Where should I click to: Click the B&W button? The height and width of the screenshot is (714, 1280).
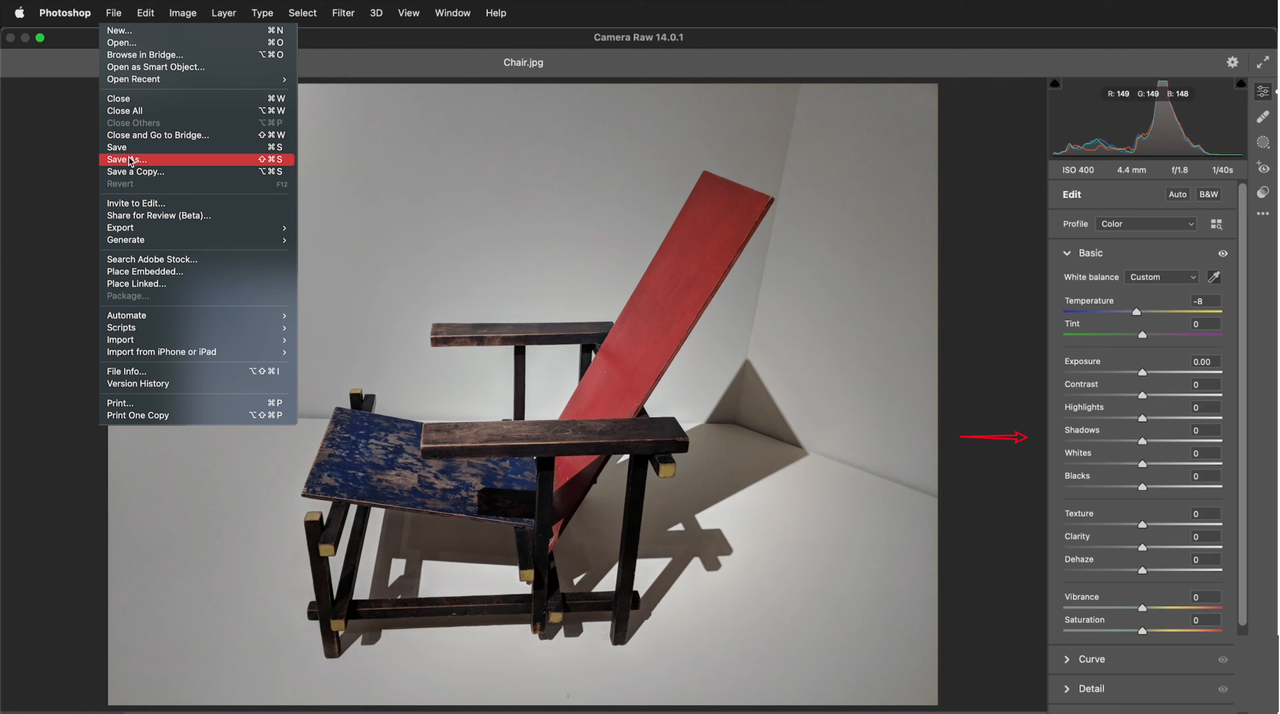click(1209, 194)
